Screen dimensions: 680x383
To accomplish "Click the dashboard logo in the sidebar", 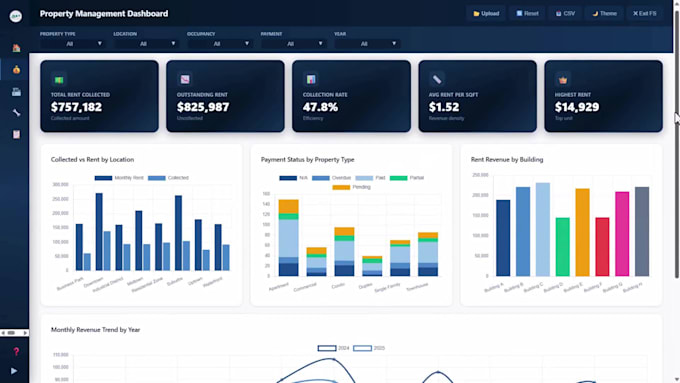I will pyautogui.click(x=16, y=16).
